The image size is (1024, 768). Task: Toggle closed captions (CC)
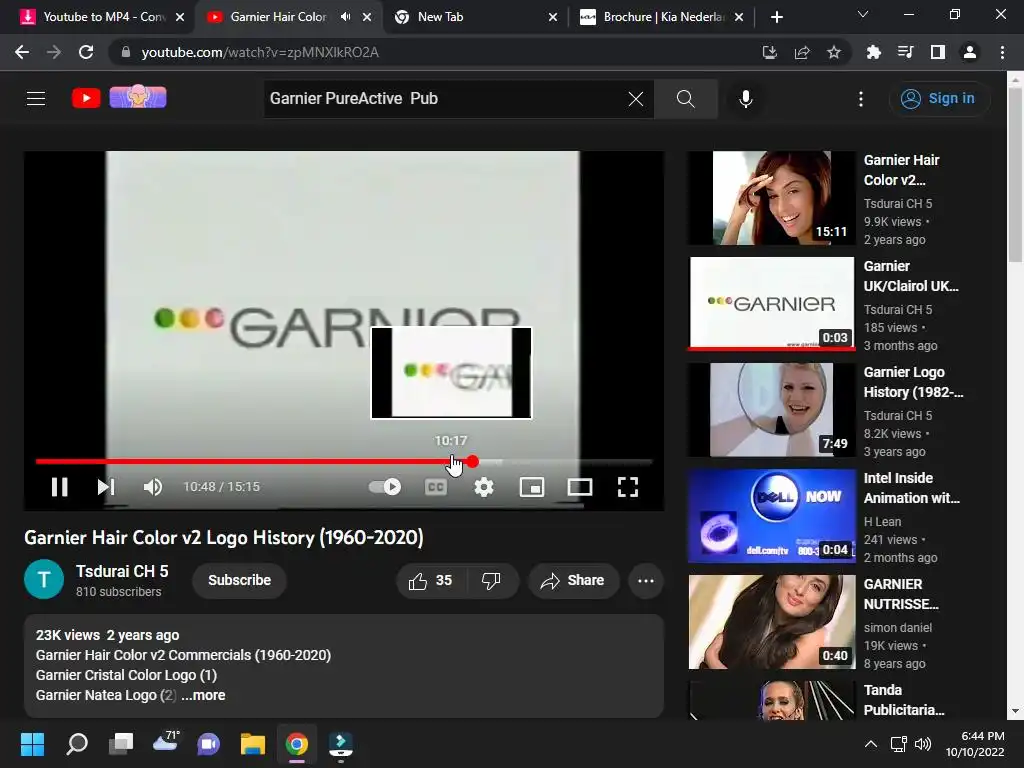coord(436,487)
